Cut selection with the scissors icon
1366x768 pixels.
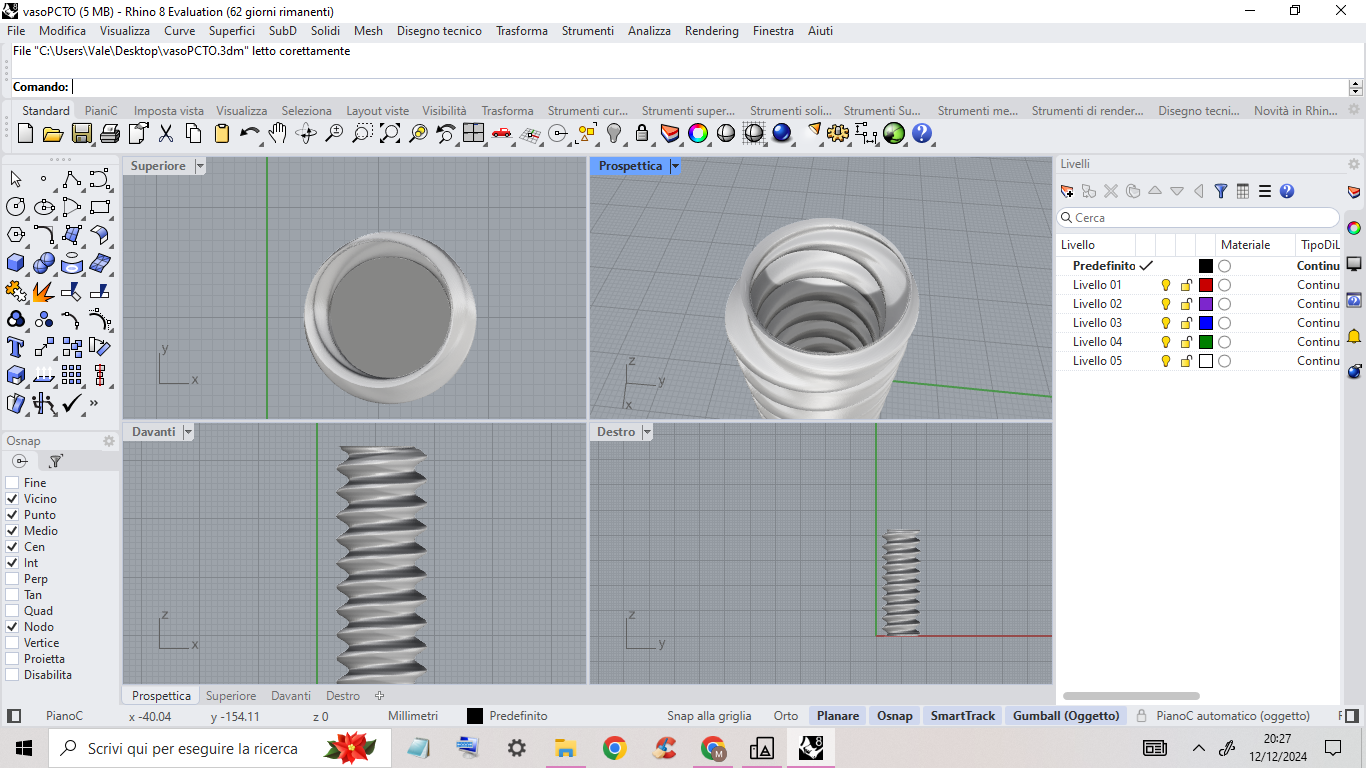pyautogui.click(x=166, y=133)
